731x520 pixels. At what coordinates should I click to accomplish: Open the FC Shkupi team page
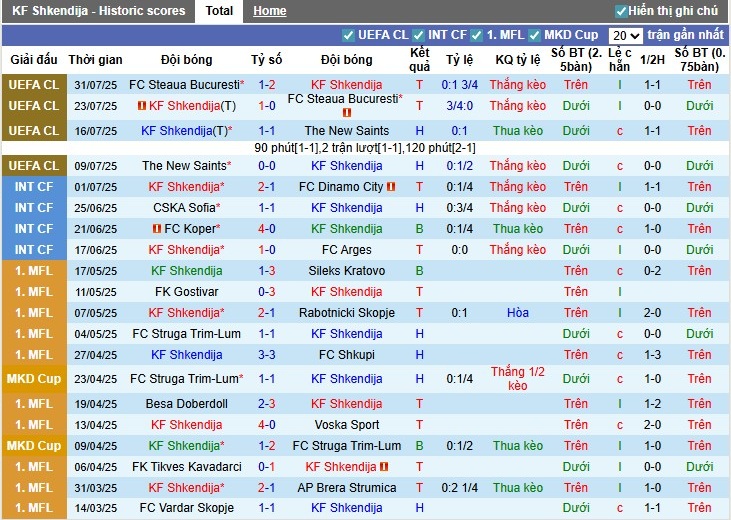coord(346,355)
